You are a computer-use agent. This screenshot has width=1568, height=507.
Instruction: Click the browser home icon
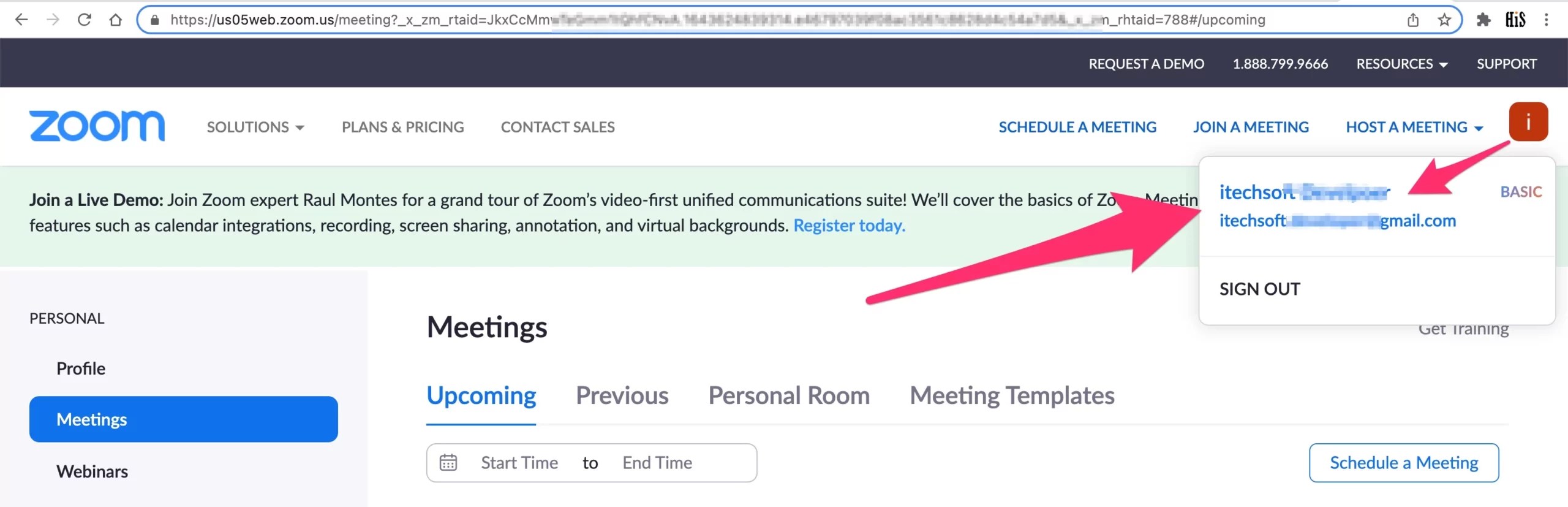tap(115, 19)
